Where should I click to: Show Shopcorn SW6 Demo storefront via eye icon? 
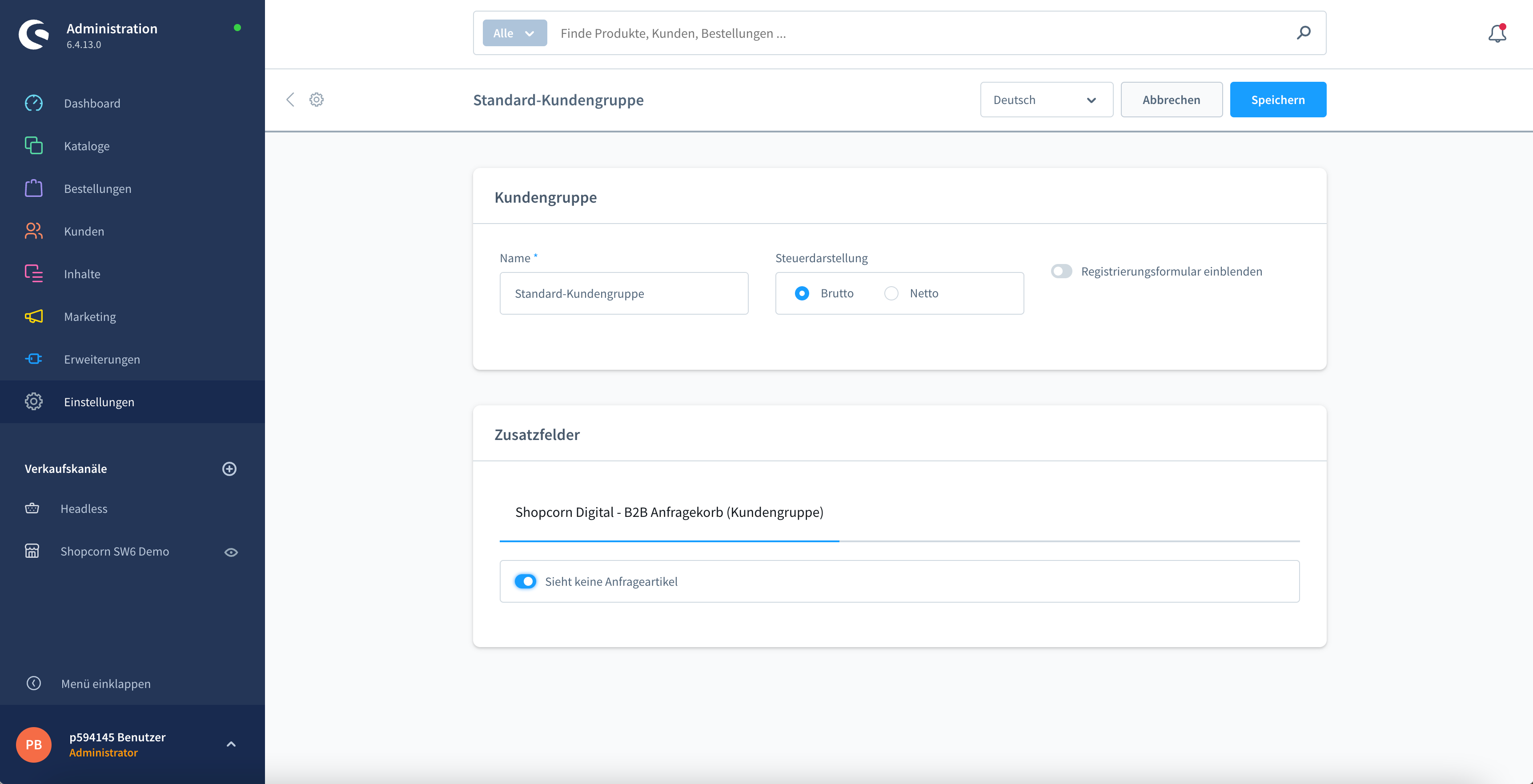click(231, 552)
